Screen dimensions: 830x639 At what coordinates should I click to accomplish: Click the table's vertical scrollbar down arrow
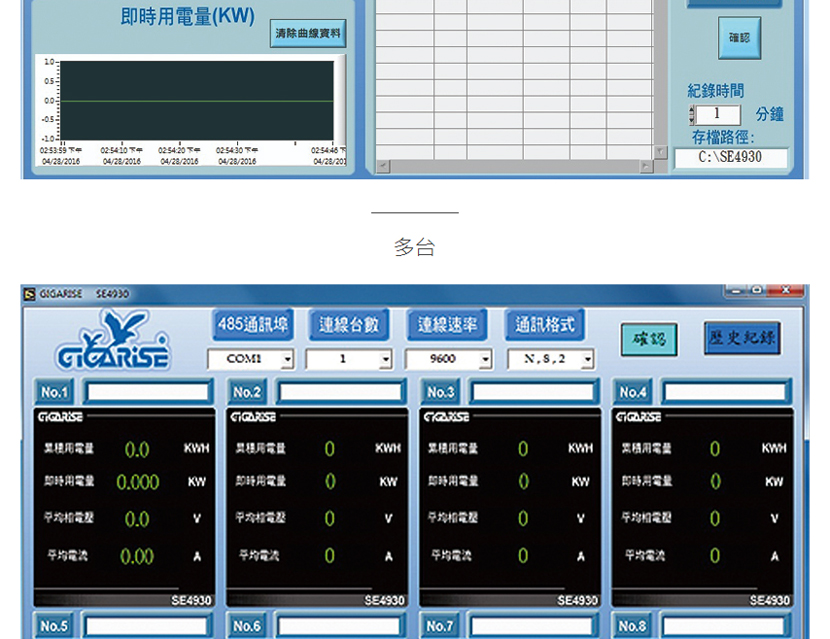(661, 152)
